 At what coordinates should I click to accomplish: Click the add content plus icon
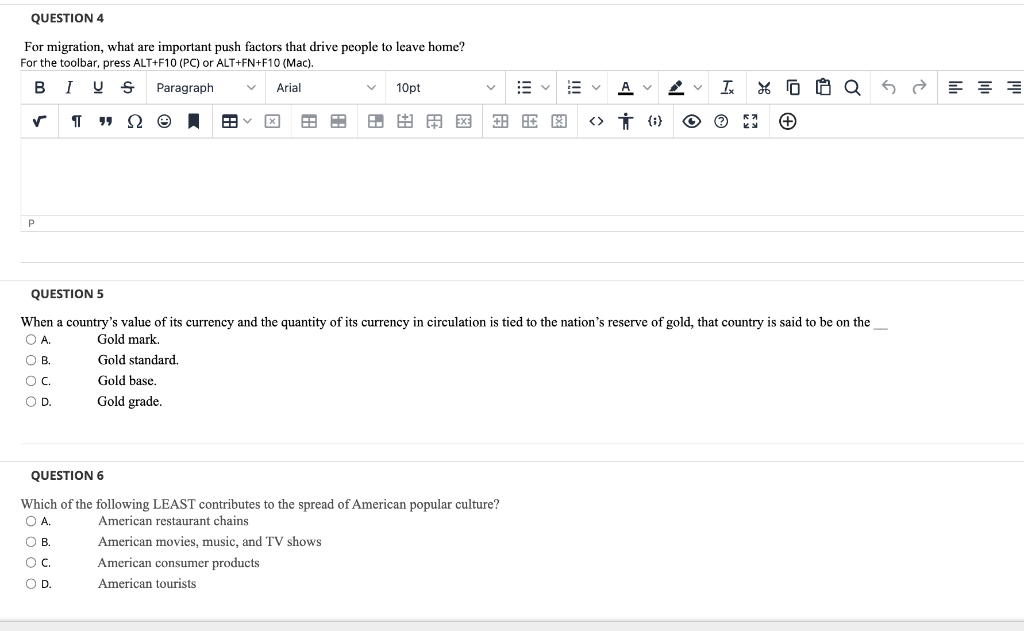(x=788, y=121)
